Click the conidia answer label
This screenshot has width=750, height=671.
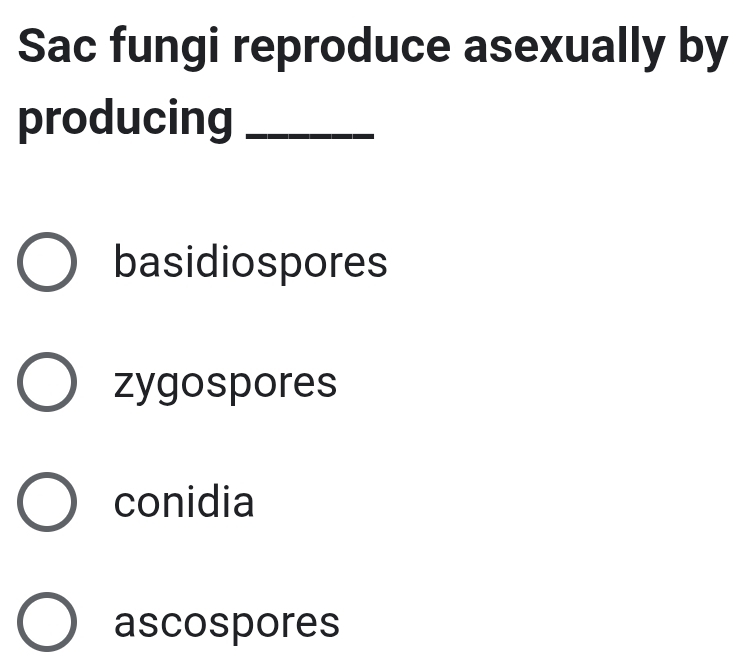(x=184, y=502)
